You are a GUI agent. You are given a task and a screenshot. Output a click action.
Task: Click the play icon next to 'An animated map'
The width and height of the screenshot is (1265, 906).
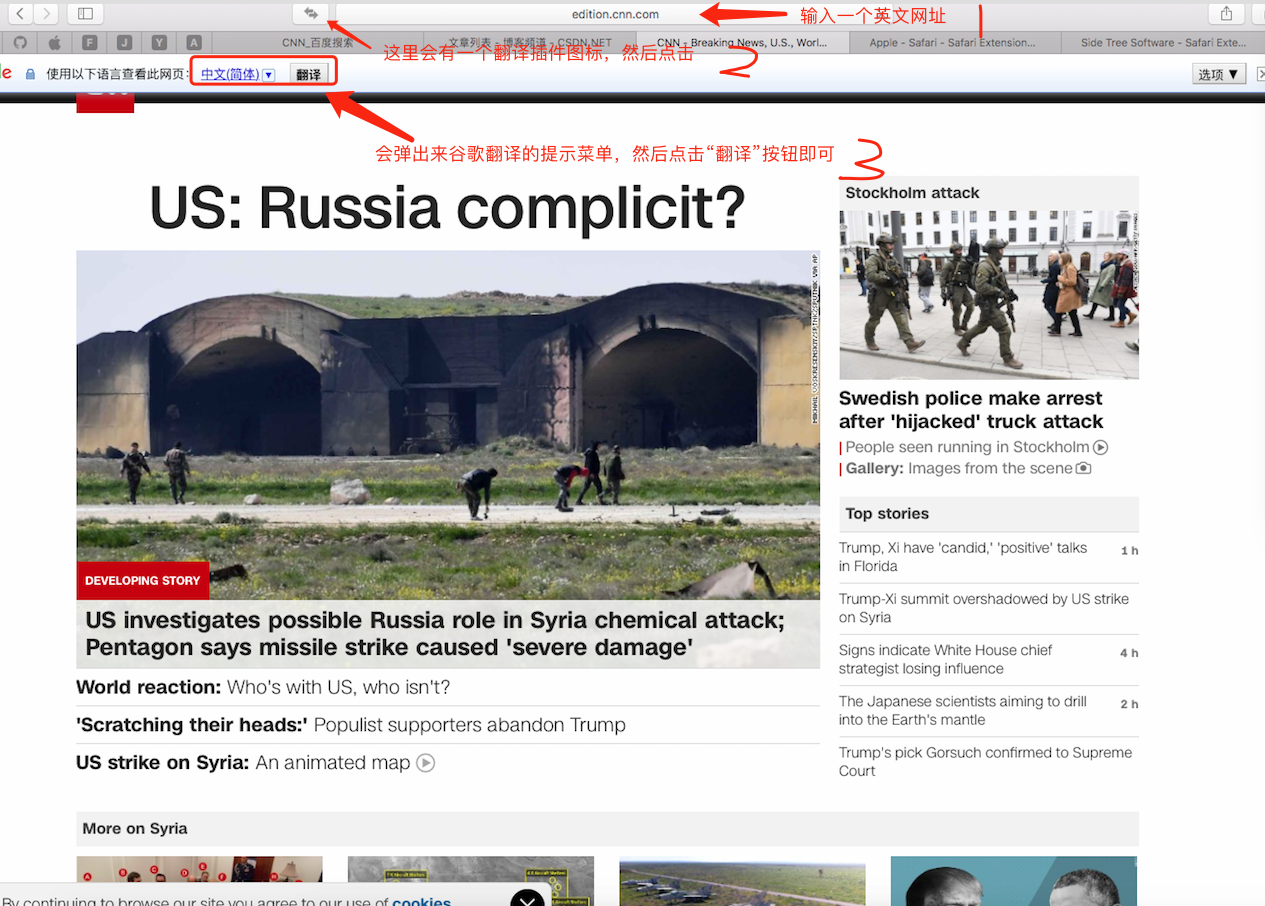point(426,763)
